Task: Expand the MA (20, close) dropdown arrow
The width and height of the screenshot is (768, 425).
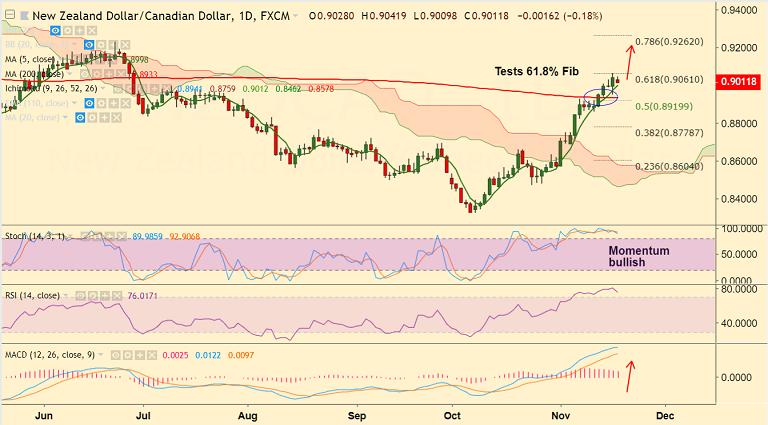Action: [x=65, y=117]
